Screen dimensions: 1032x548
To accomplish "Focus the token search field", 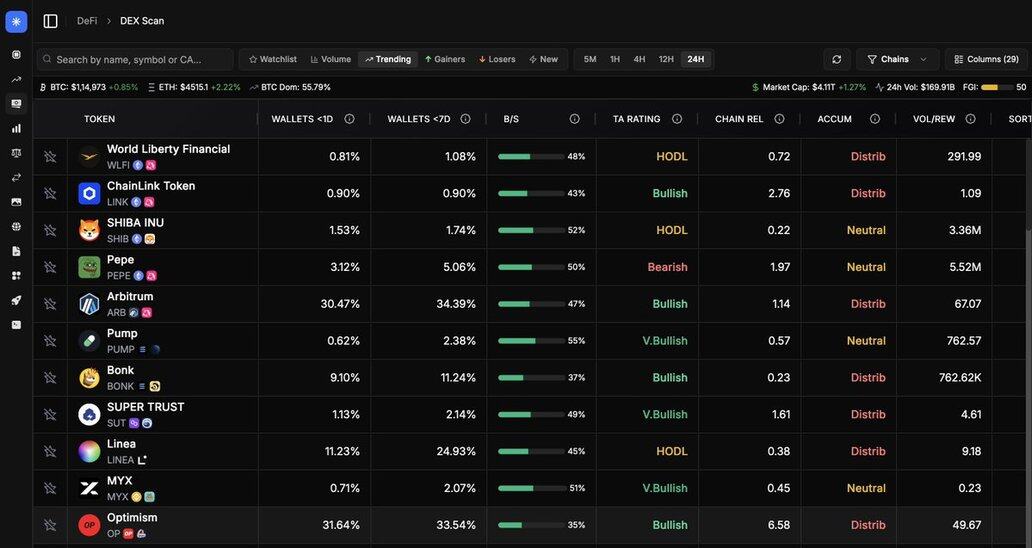I will pyautogui.click(x=135, y=59).
